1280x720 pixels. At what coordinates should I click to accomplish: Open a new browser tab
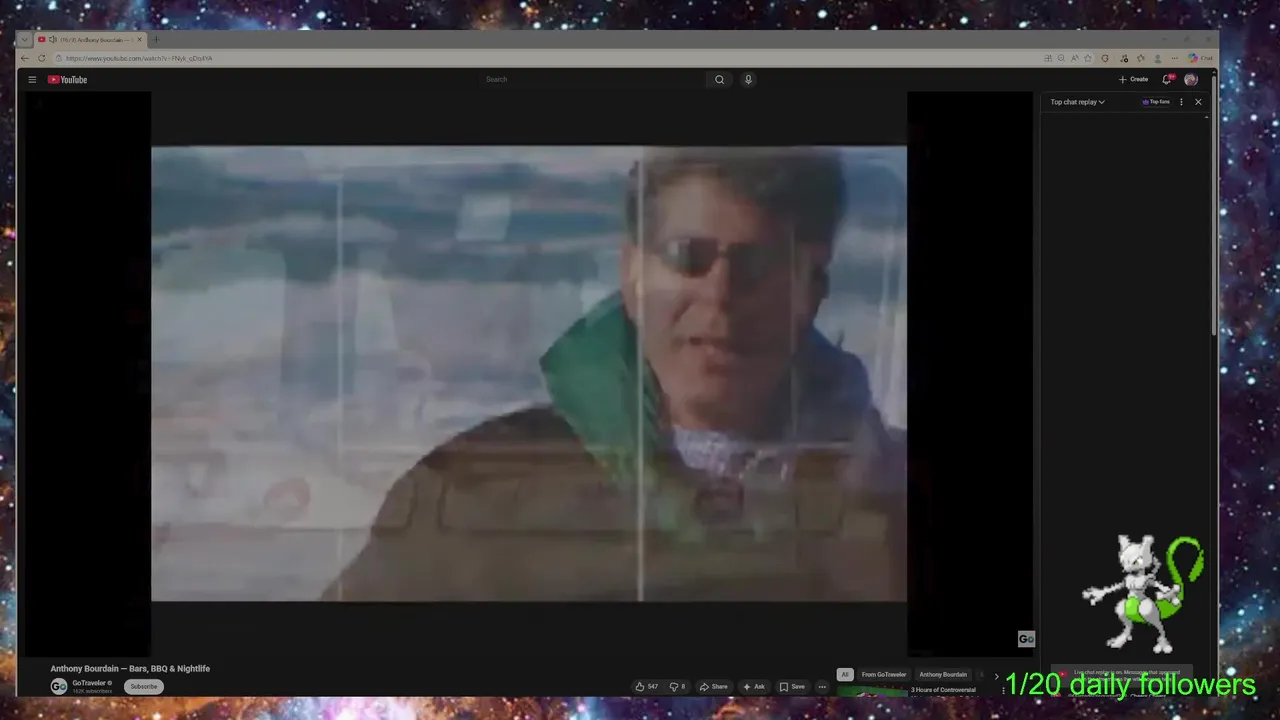click(156, 40)
